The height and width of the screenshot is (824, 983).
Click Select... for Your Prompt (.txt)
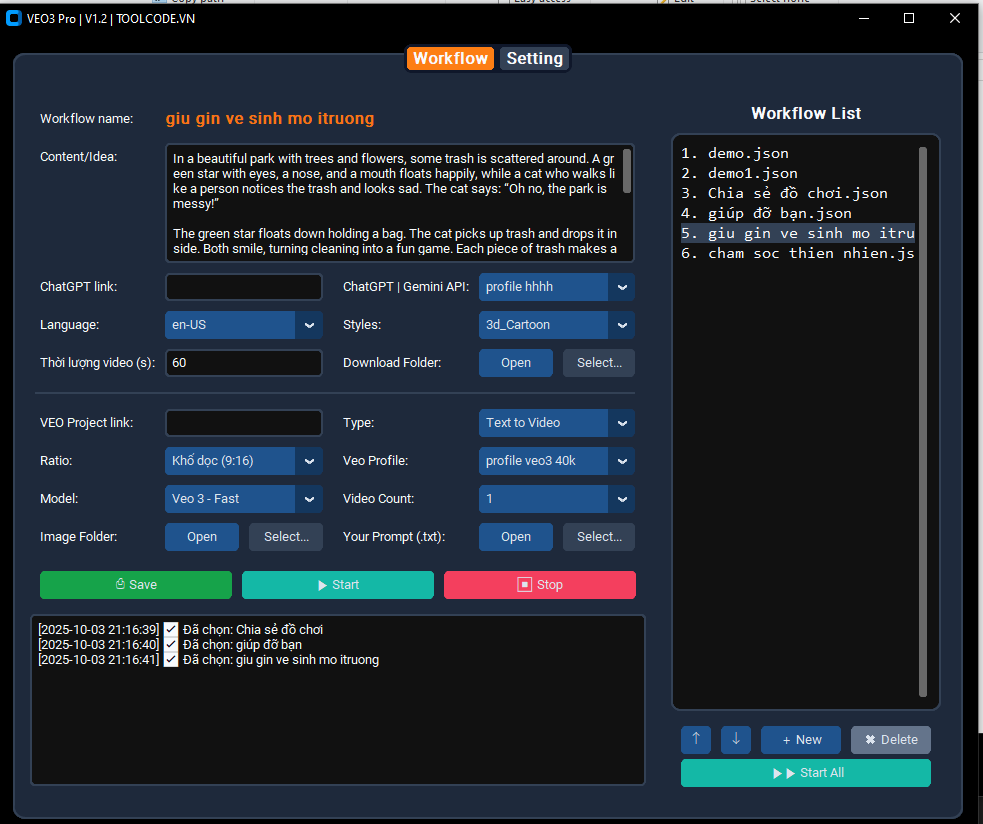[599, 537]
